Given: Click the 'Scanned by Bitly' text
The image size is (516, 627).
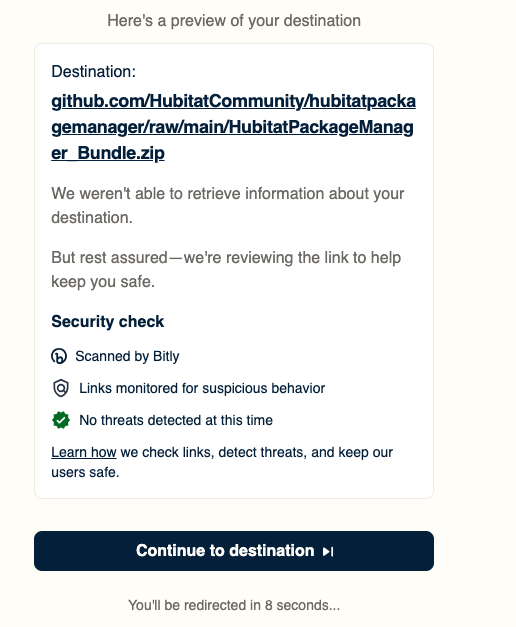Looking at the screenshot, I should coord(127,356).
